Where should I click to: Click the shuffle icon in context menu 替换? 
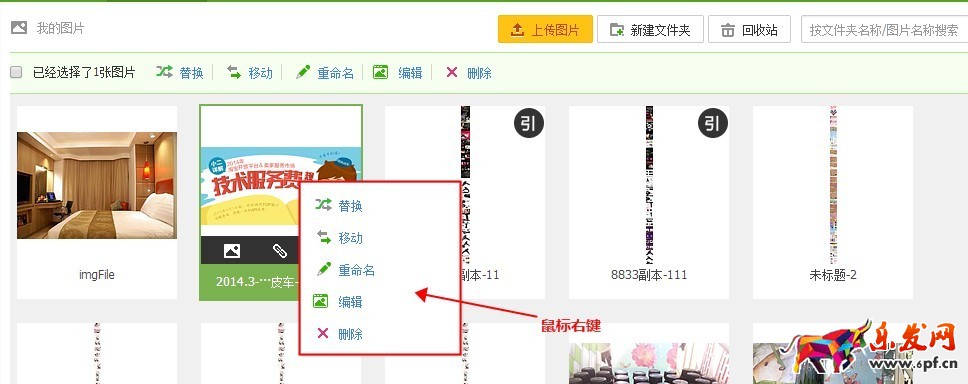coord(323,205)
